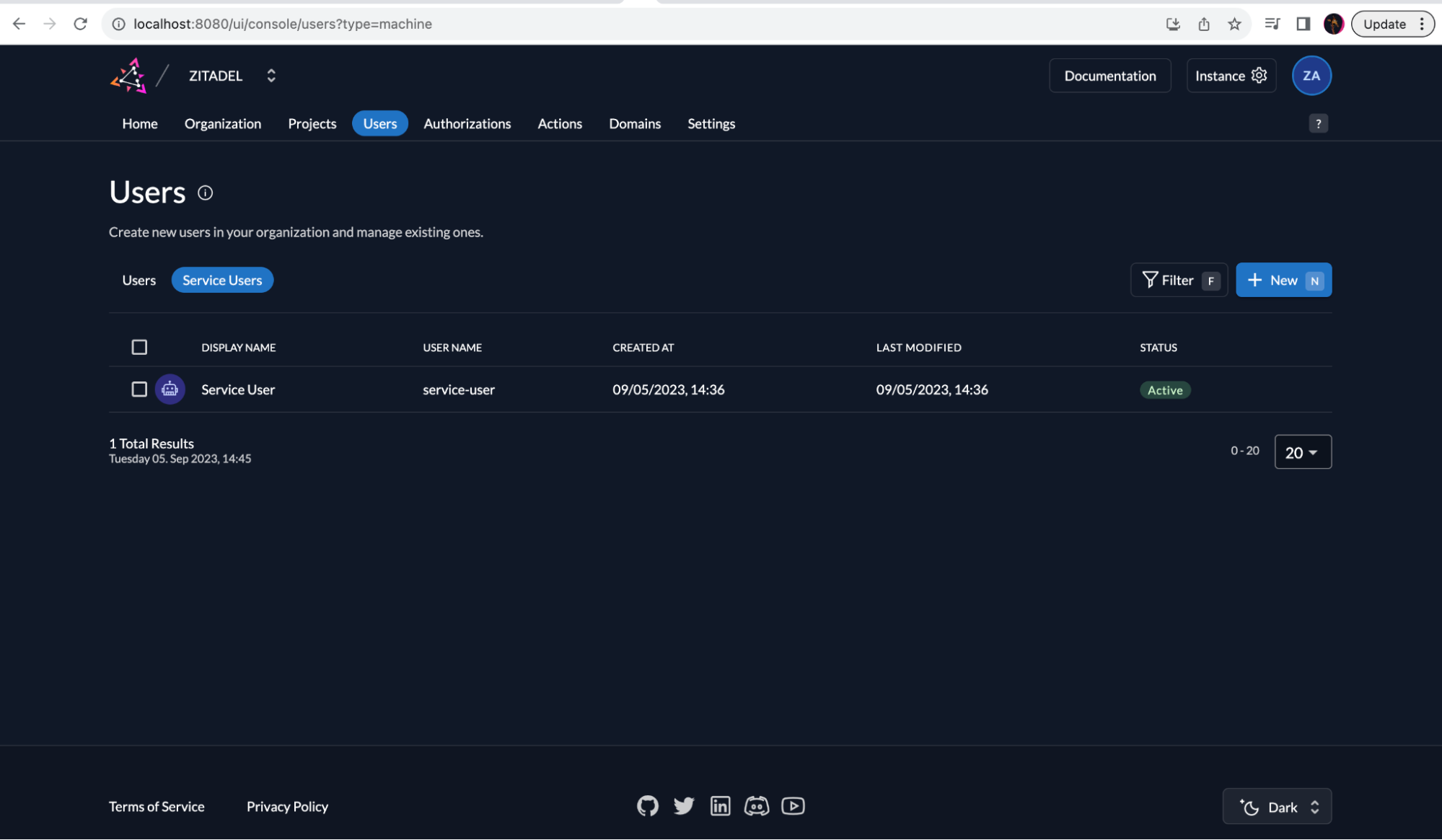Navigate to the Settings menu item
This screenshot has width=1442, height=840.
[x=711, y=122]
